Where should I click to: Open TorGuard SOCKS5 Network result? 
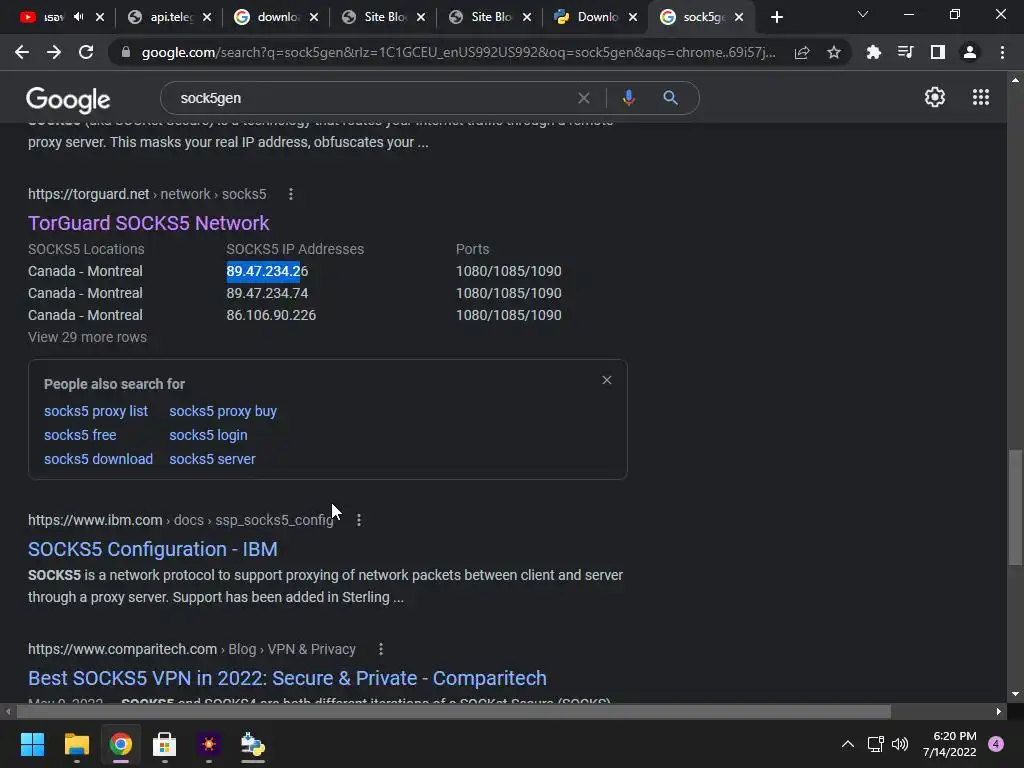tap(148, 223)
